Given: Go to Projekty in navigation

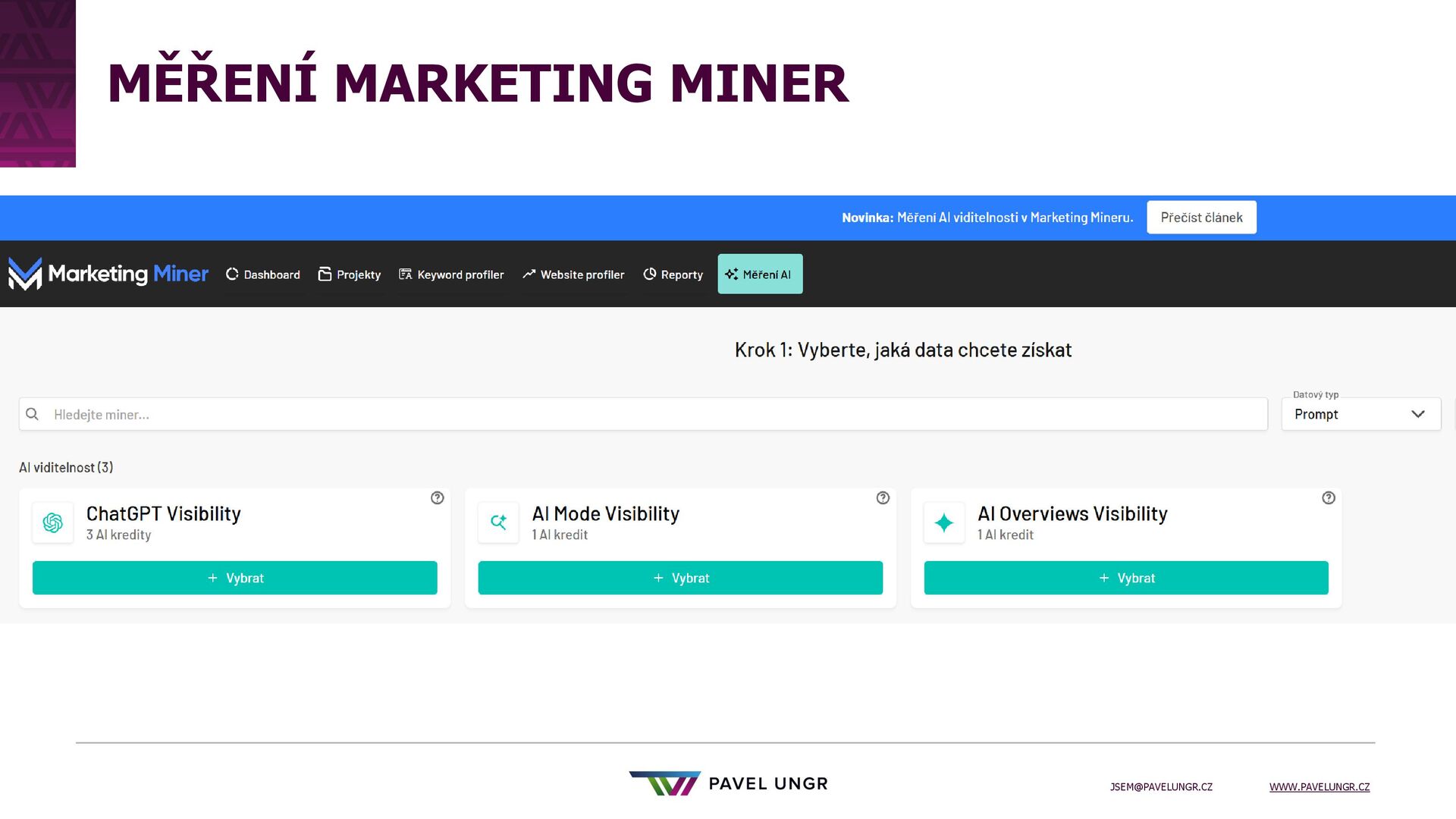Looking at the screenshot, I should 350,275.
